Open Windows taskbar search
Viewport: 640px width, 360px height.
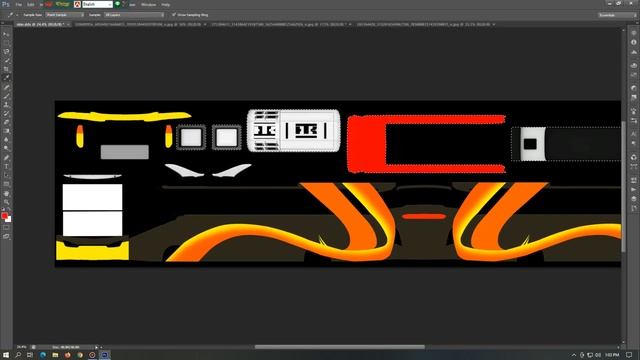(x=18, y=355)
